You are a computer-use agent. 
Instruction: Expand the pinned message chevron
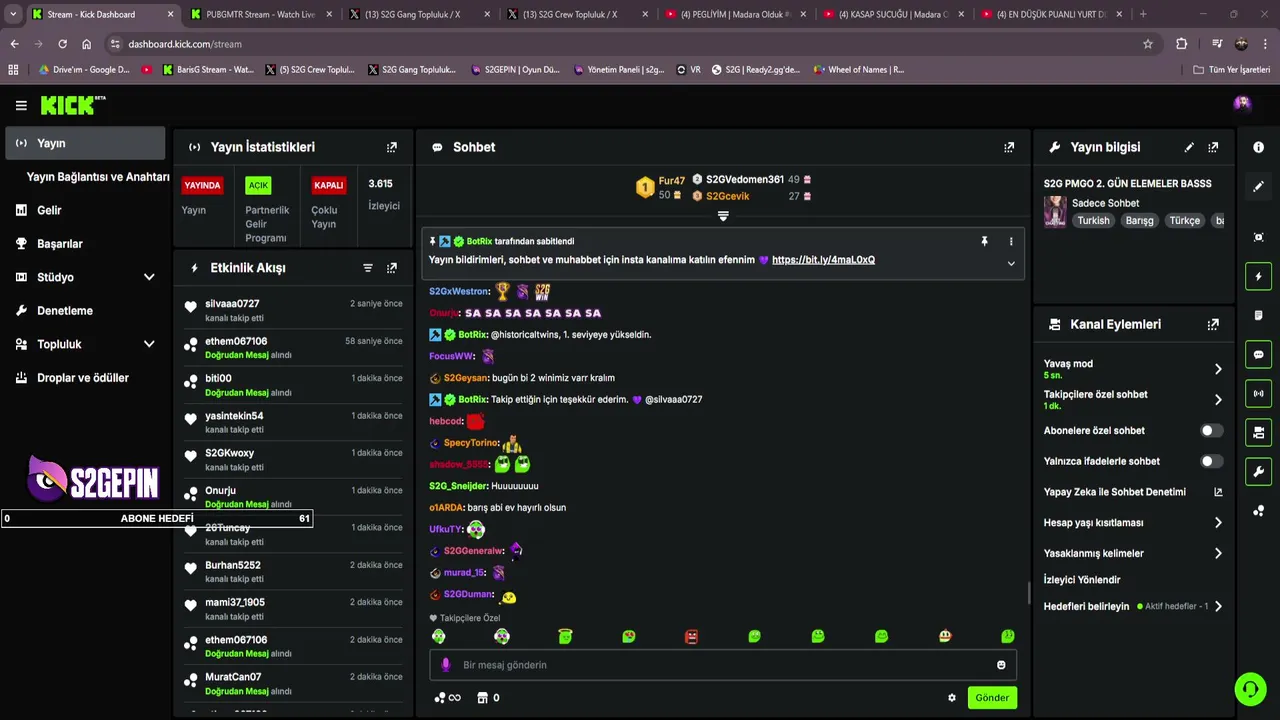coord(1011,264)
